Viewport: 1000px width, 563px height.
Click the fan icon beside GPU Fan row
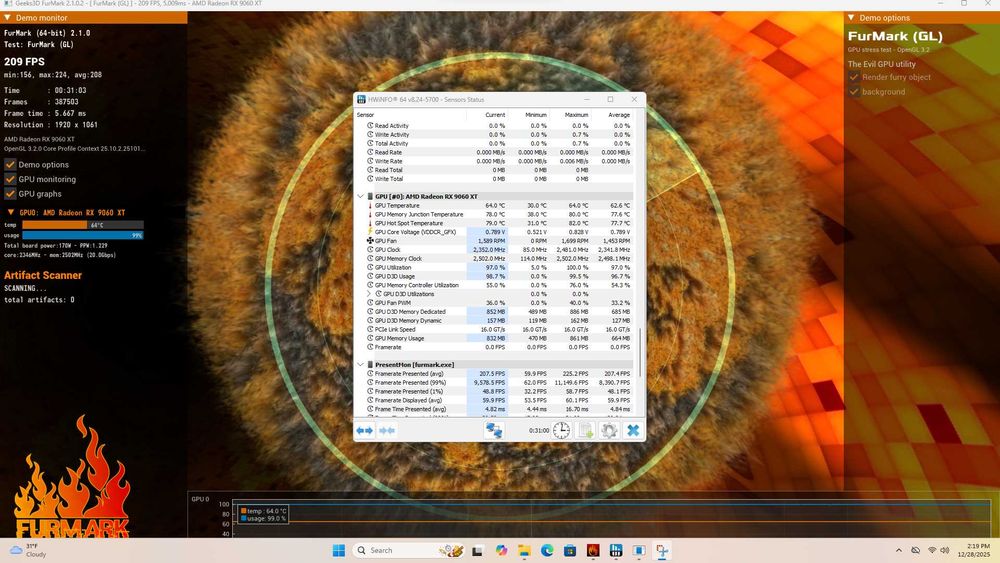click(x=370, y=240)
